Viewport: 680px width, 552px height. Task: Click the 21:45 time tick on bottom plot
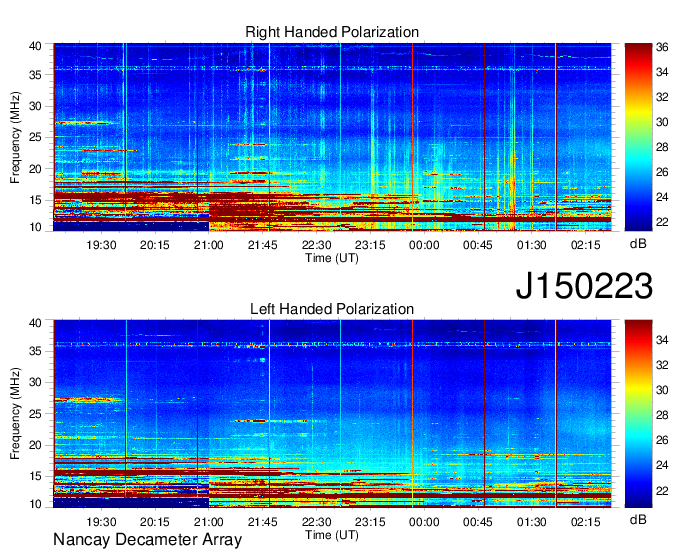(x=263, y=522)
